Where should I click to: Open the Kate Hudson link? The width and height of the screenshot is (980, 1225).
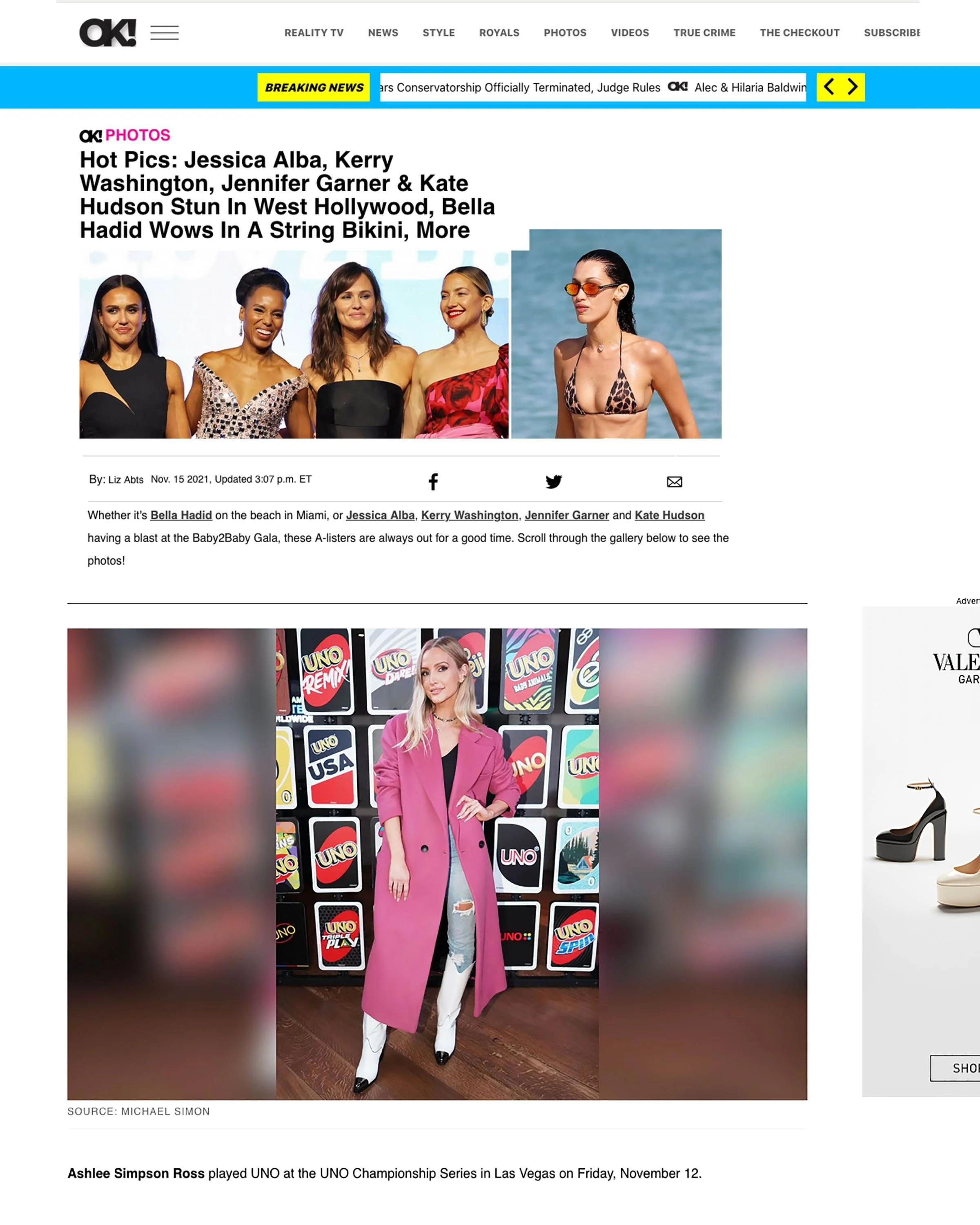point(669,515)
